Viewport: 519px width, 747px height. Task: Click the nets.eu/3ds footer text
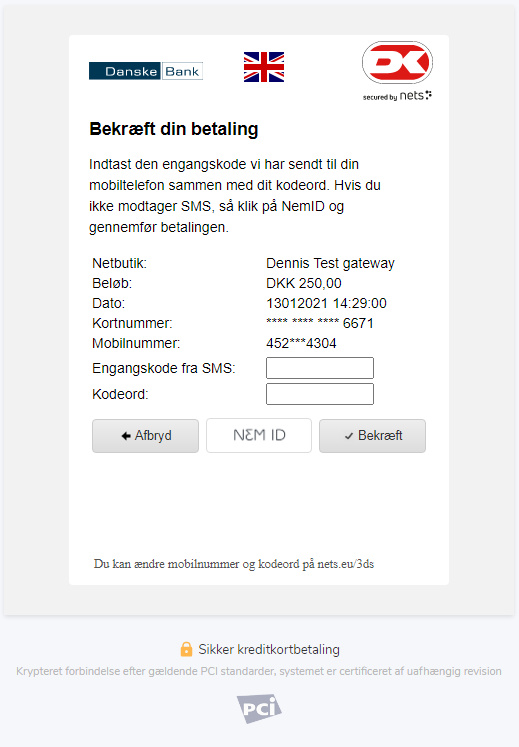[346, 564]
